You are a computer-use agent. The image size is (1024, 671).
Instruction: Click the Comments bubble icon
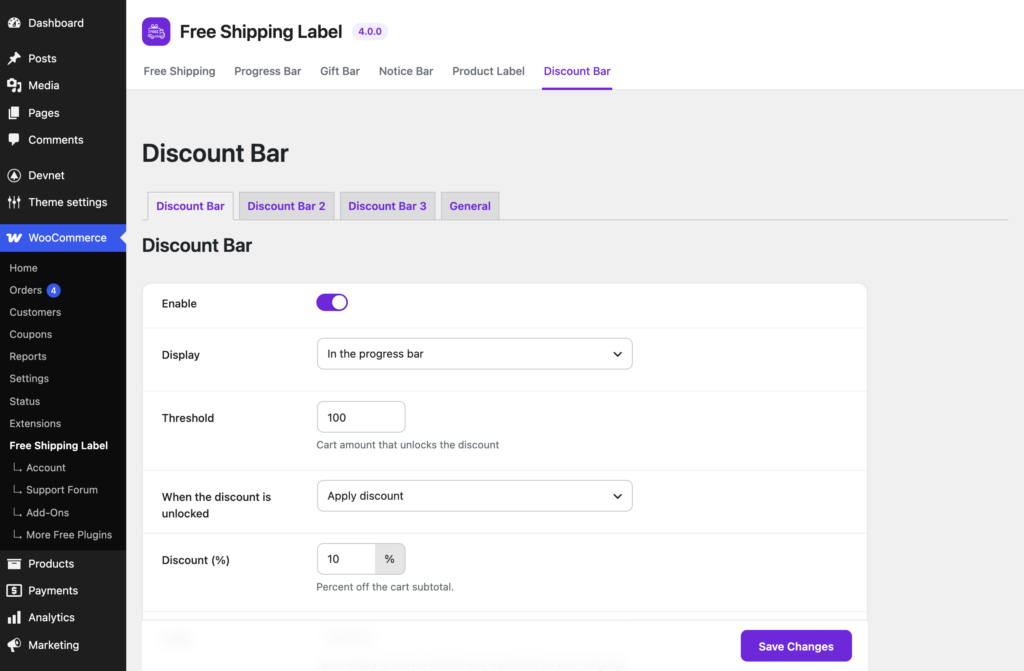click(x=14, y=140)
